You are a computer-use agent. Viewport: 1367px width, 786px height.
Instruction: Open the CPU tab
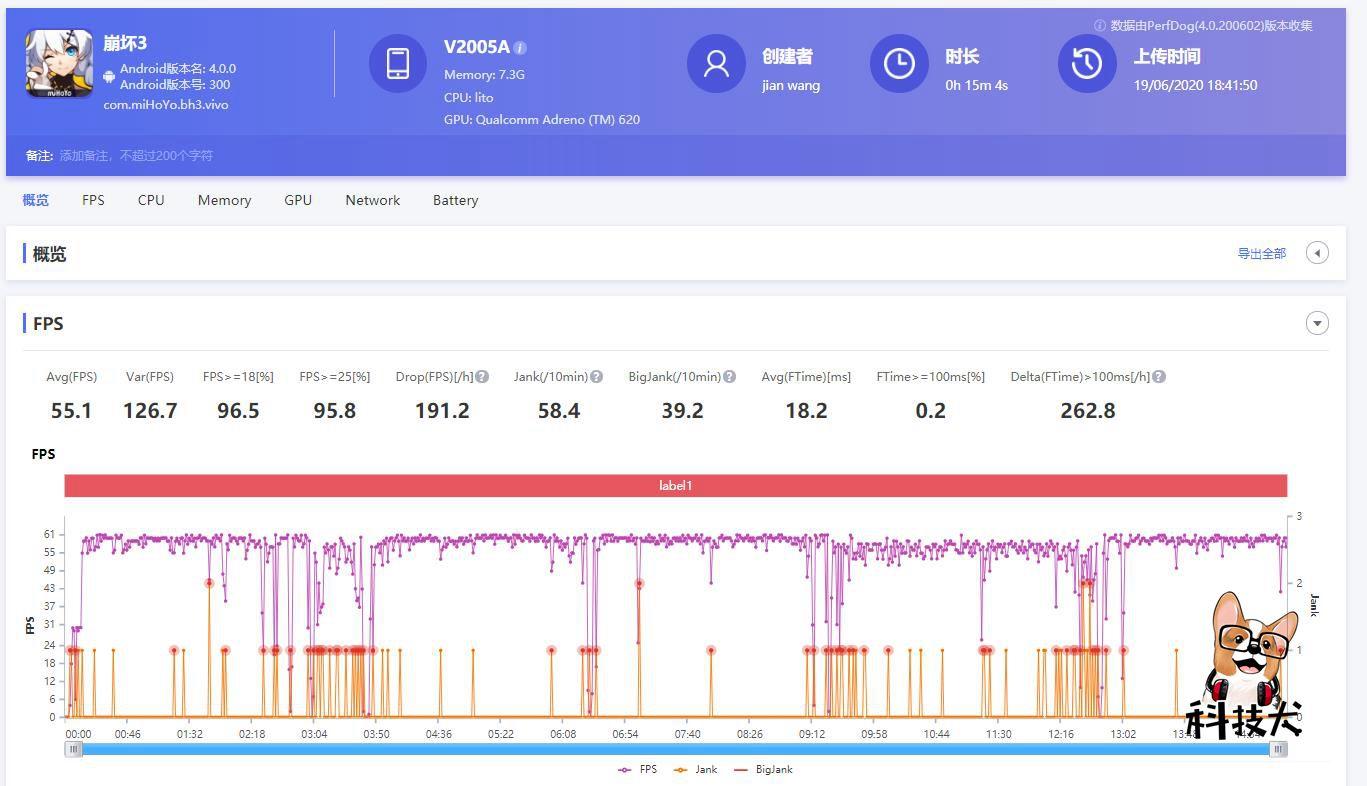click(151, 200)
